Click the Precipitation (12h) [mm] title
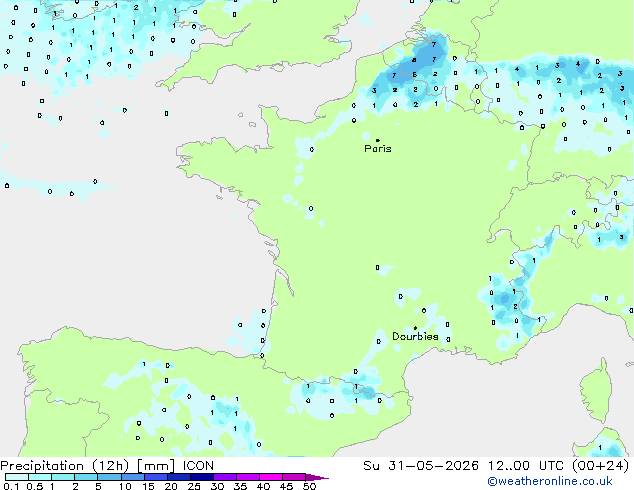 (x=87, y=466)
